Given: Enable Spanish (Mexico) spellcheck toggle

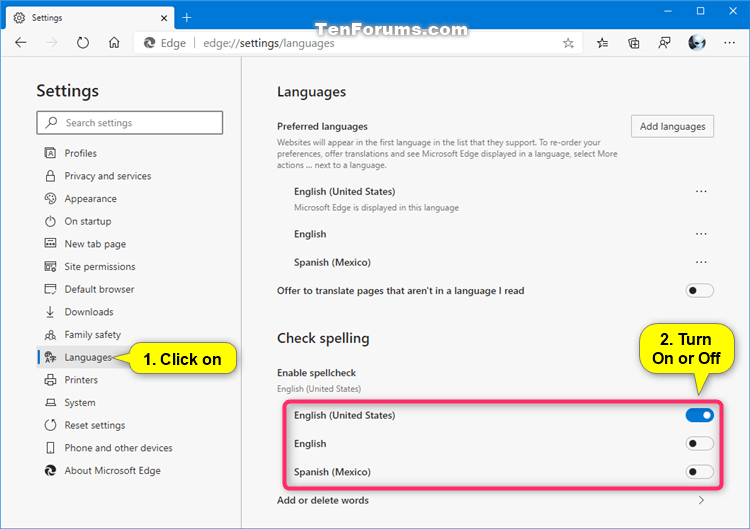Looking at the screenshot, I should [699, 472].
